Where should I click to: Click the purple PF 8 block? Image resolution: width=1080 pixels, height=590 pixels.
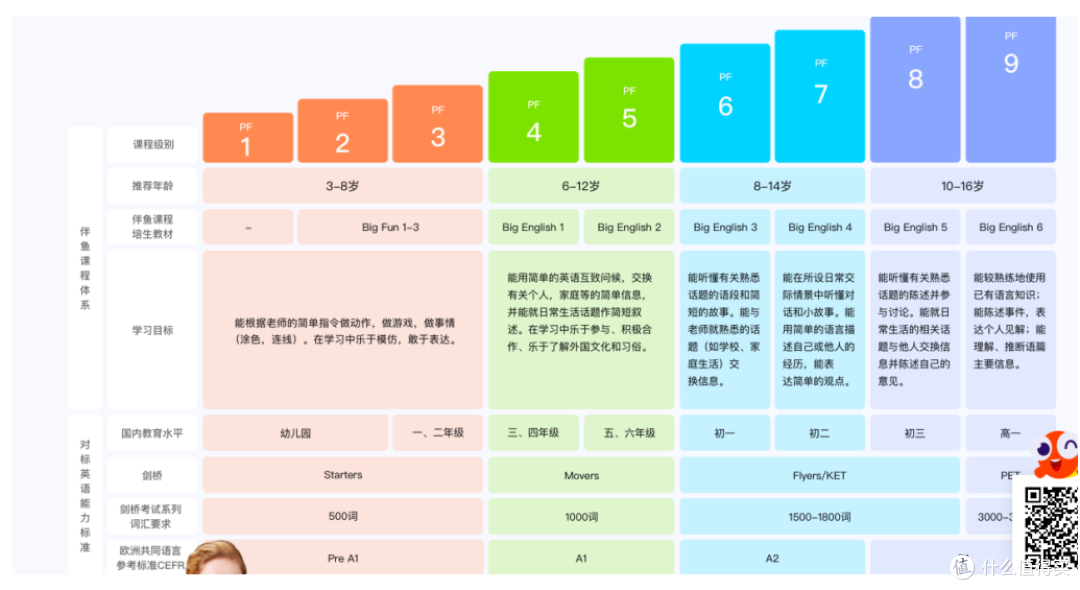pyautogui.click(x=915, y=90)
